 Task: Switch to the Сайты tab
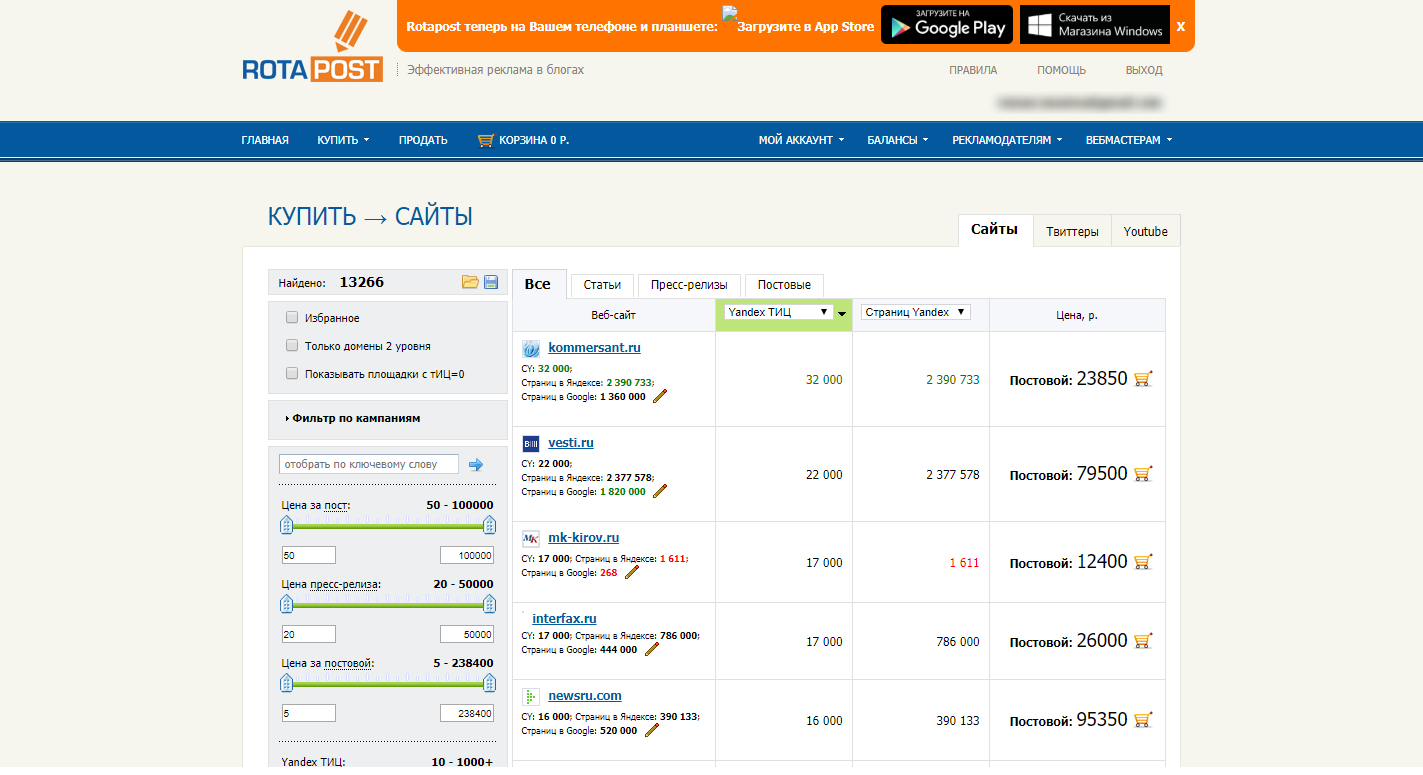pos(994,230)
